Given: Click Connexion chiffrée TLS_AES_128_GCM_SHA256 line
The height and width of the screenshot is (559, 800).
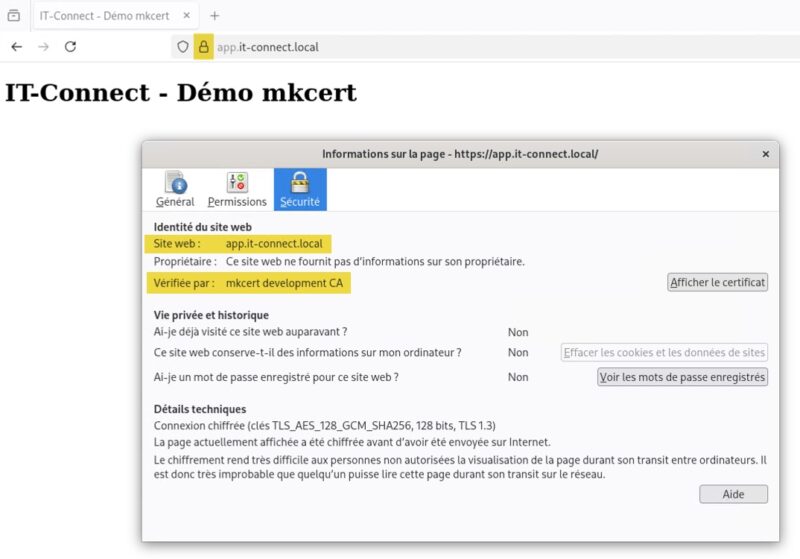Looking at the screenshot, I should click(x=324, y=426).
